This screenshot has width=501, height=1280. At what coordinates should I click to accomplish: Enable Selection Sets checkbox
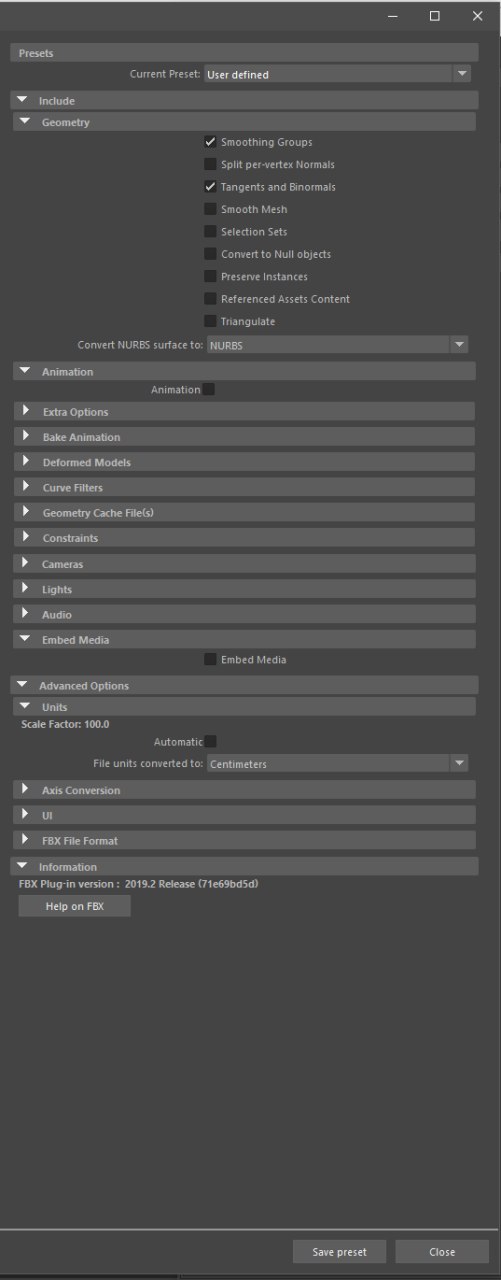[x=210, y=231]
